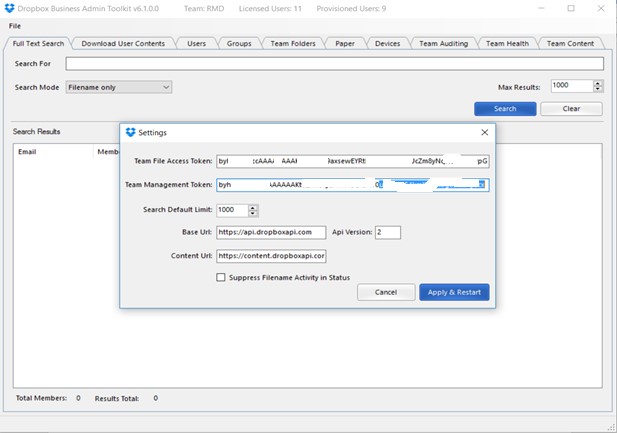Image resolution: width=617 pixels, height=433 pixels.
Task: Click the Api Version field
Action: (x=388, y=232)
